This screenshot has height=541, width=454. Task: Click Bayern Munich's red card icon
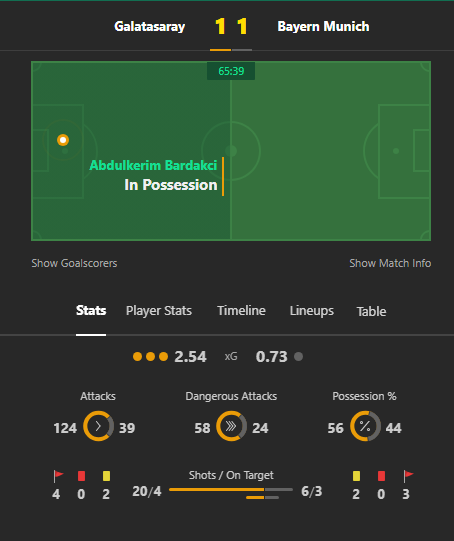tap(381, 476)
